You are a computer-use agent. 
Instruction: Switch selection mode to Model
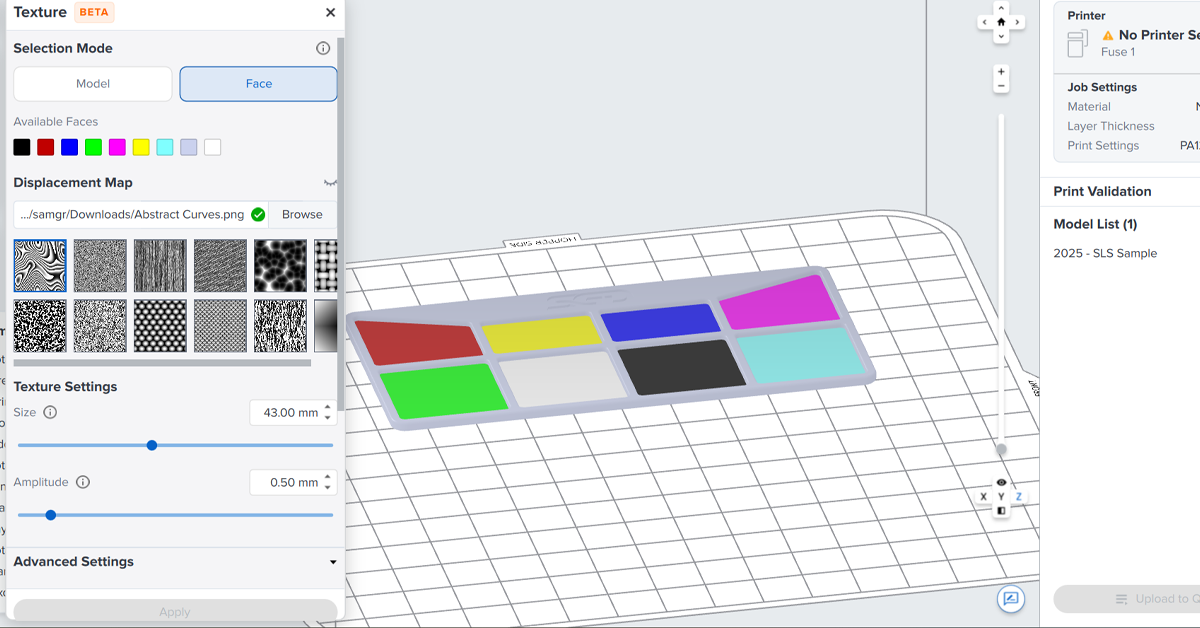click(x=93, y=84)
